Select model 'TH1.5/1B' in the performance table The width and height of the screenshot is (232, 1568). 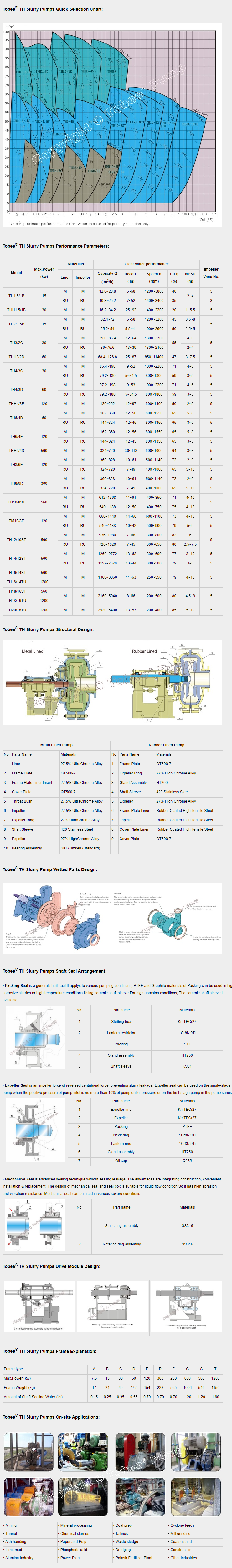(17, 296)
